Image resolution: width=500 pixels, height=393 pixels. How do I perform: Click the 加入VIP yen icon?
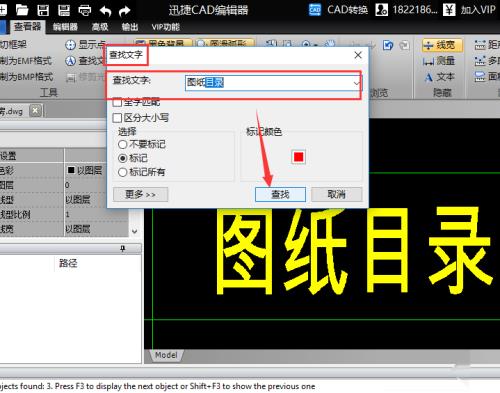(449, 10)
